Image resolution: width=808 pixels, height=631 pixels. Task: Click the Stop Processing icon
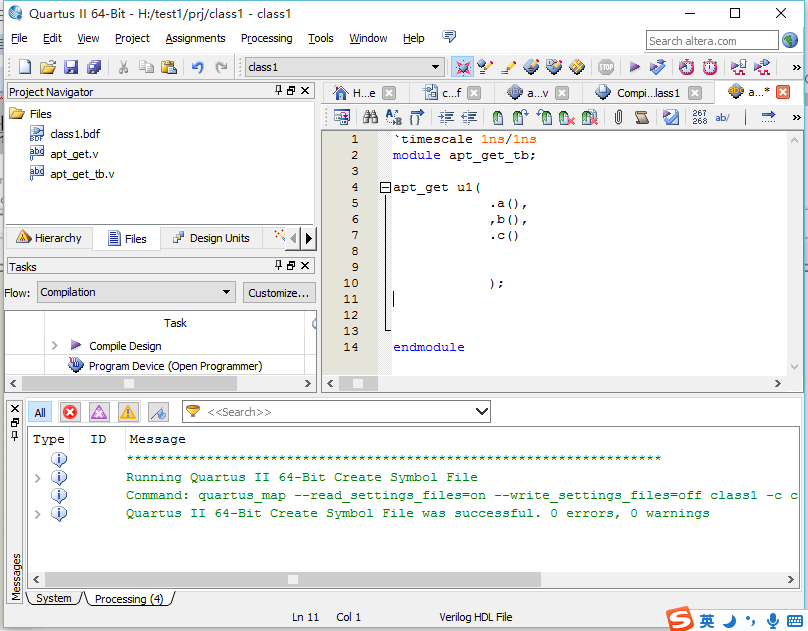[x=606, y=67]
